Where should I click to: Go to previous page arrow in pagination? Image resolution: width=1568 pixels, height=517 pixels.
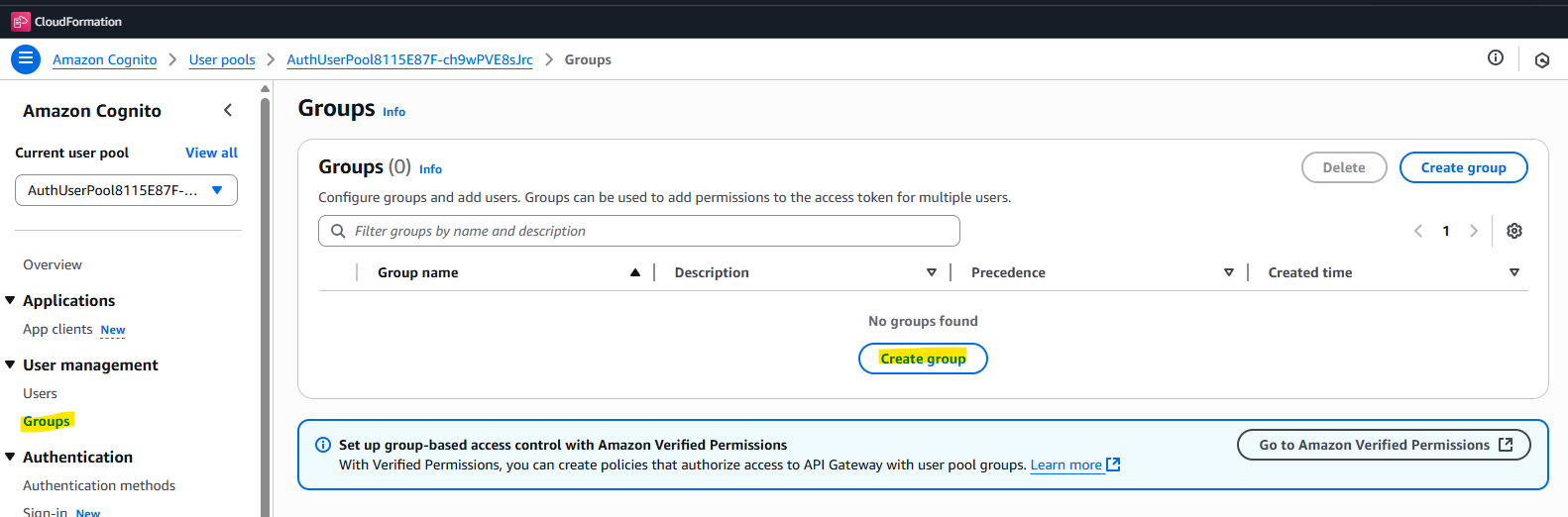click(1418, 231)
